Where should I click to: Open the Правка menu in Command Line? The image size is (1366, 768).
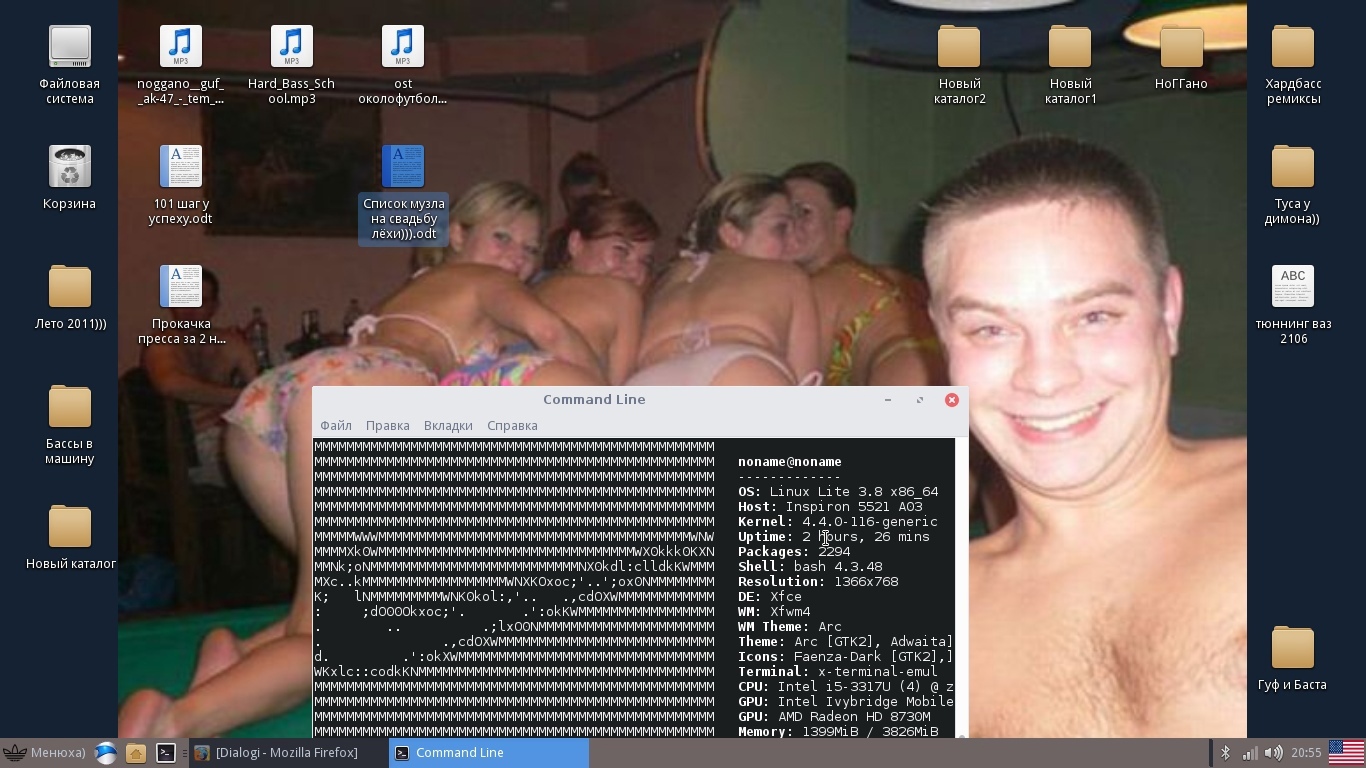coord(388,425)
